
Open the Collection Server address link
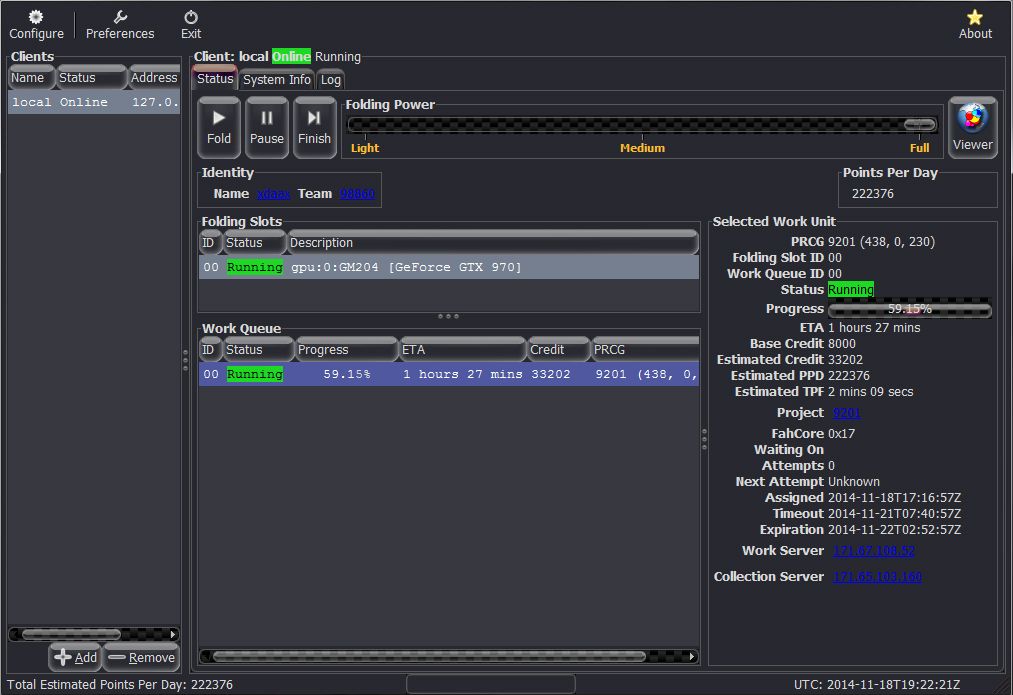coord(877,577)
